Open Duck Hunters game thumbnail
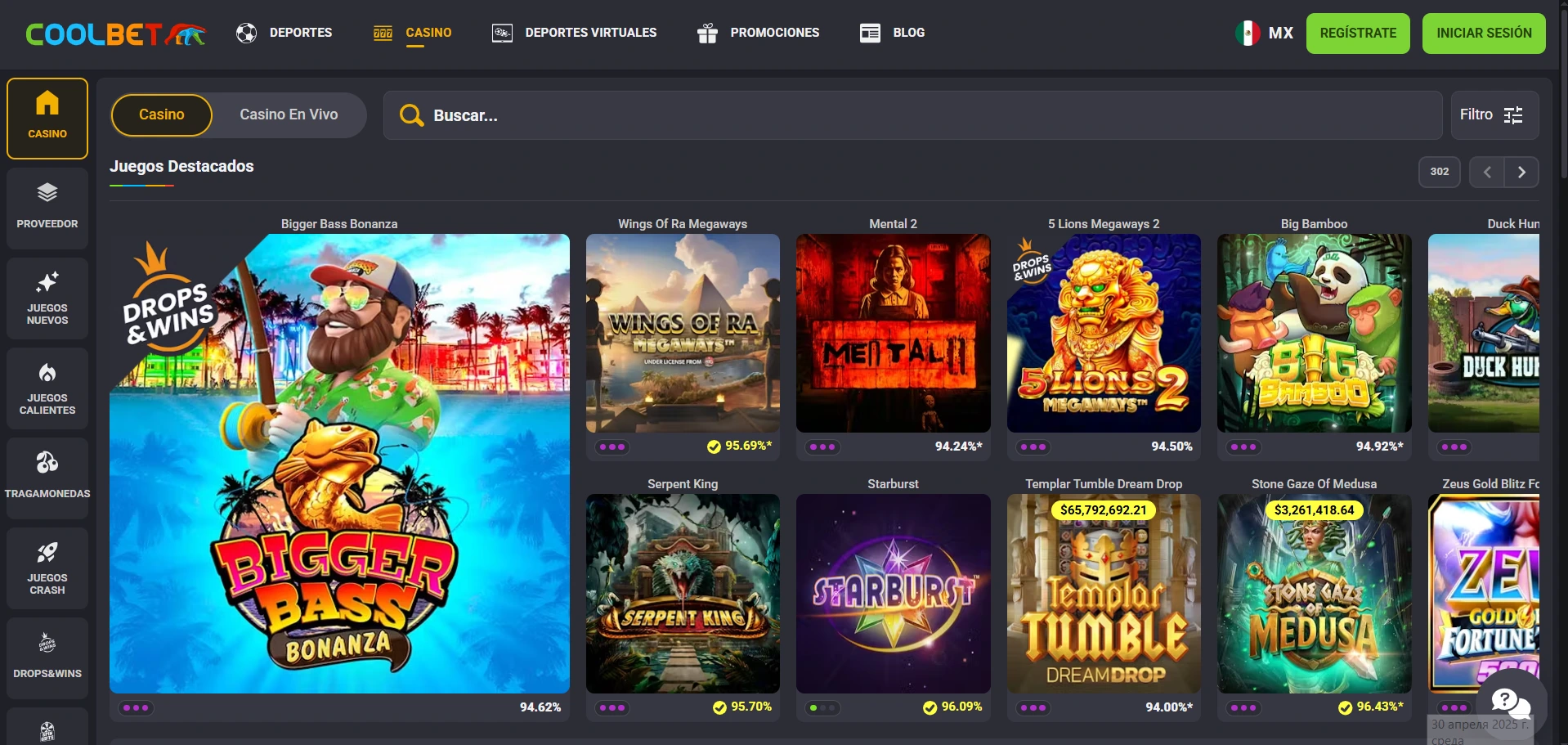 tap(1484, 333)
